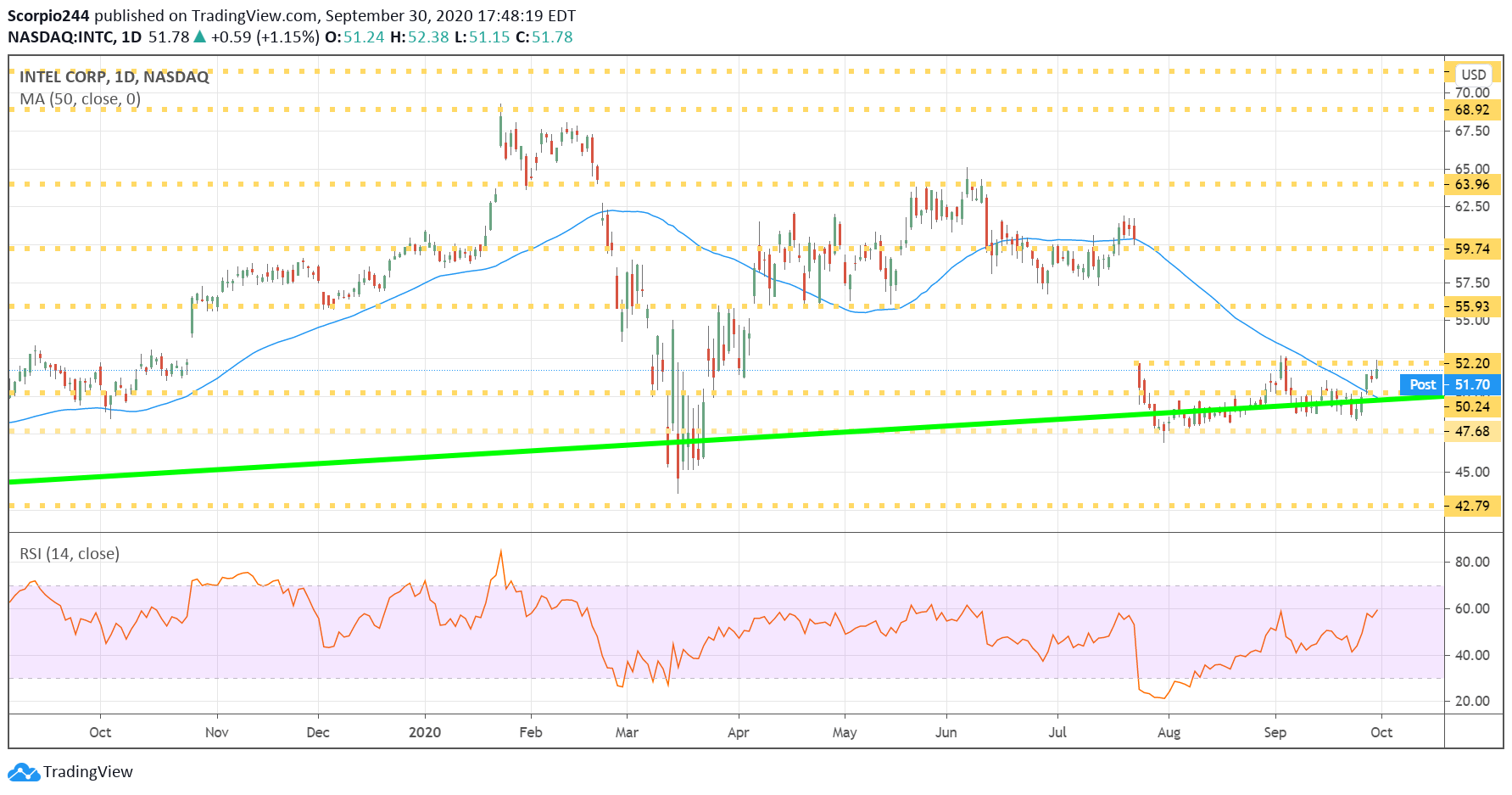Click the RSI 40.00 axis value
The image size is (1512, 795).
point(1472,655)
